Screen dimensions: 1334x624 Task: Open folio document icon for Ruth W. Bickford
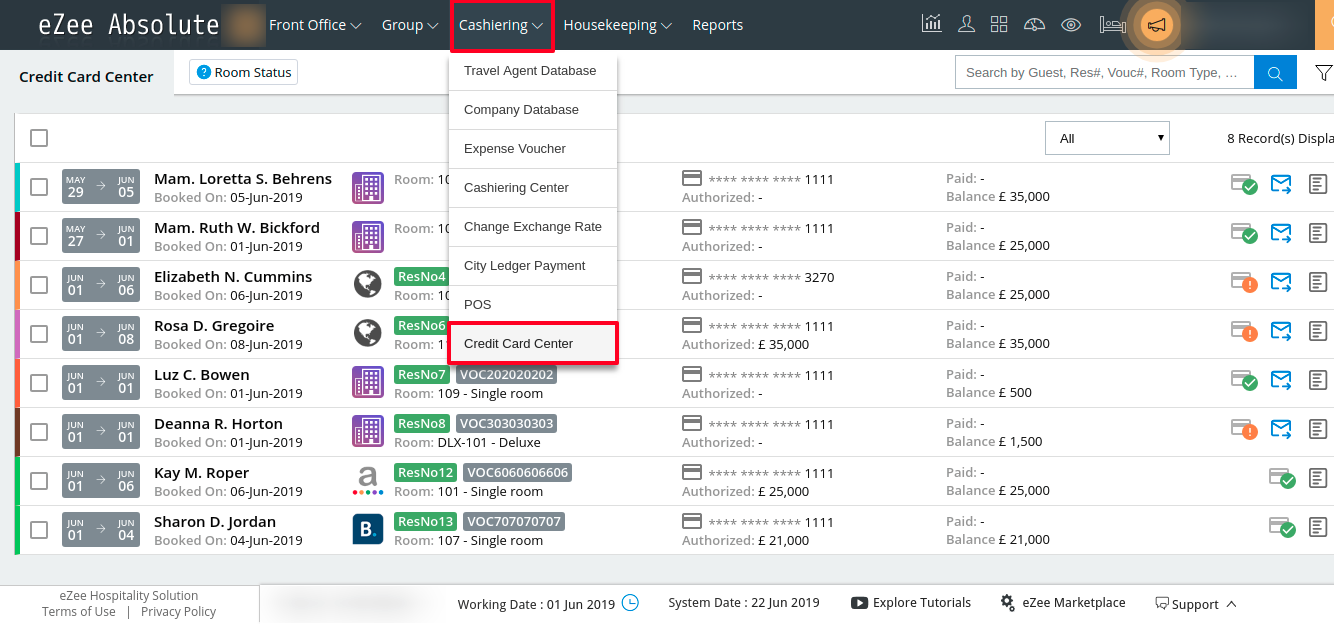tap(1318, 233)
